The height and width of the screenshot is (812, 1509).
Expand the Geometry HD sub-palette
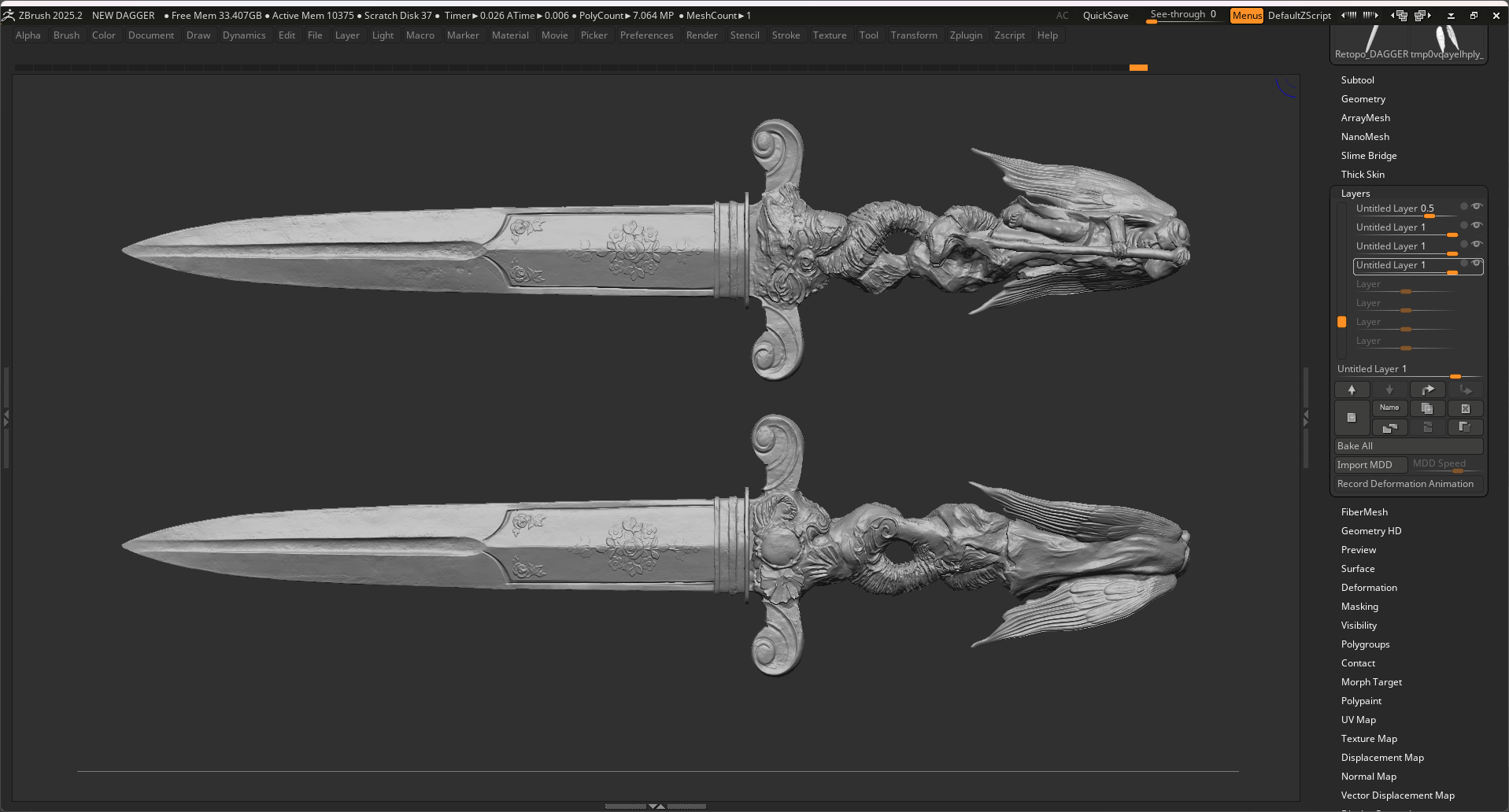point(1371,531)
